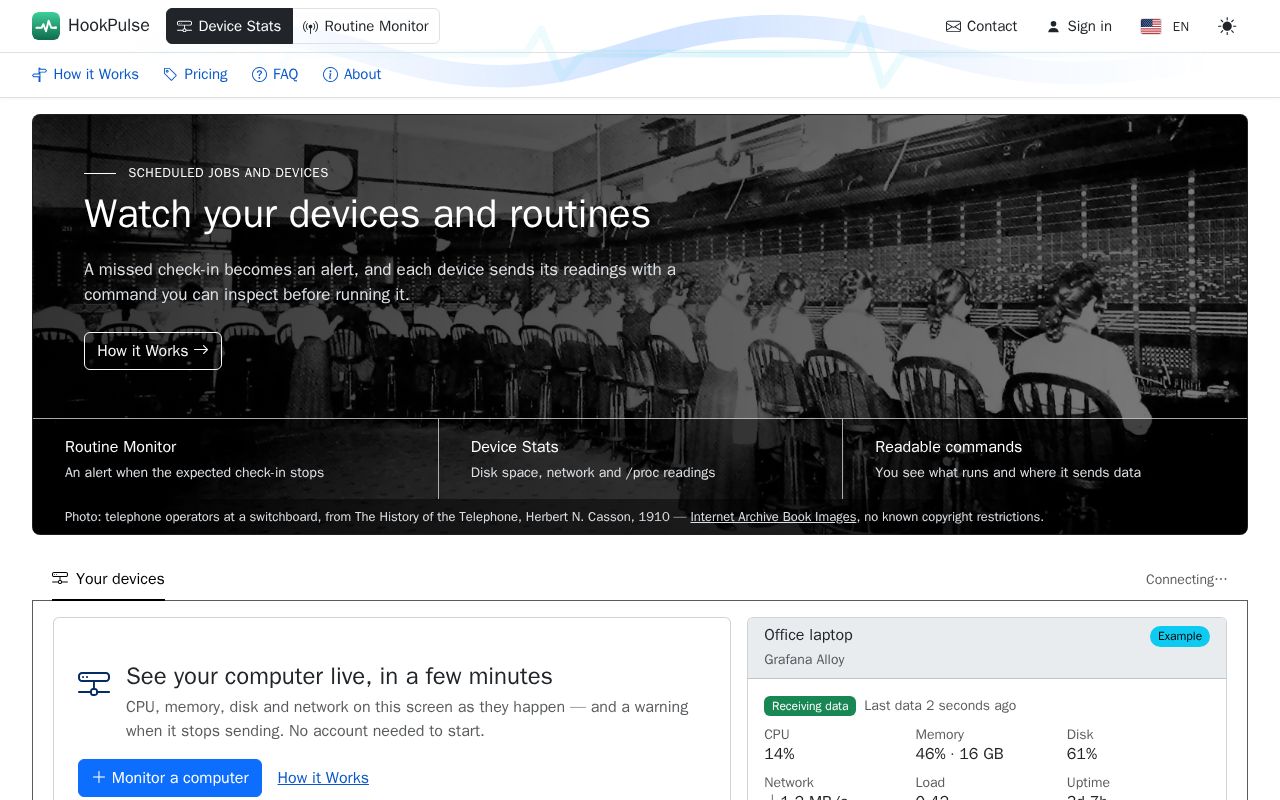Click the Office laptop card title
Screen dimensions: 1280x800
point(808,635)
